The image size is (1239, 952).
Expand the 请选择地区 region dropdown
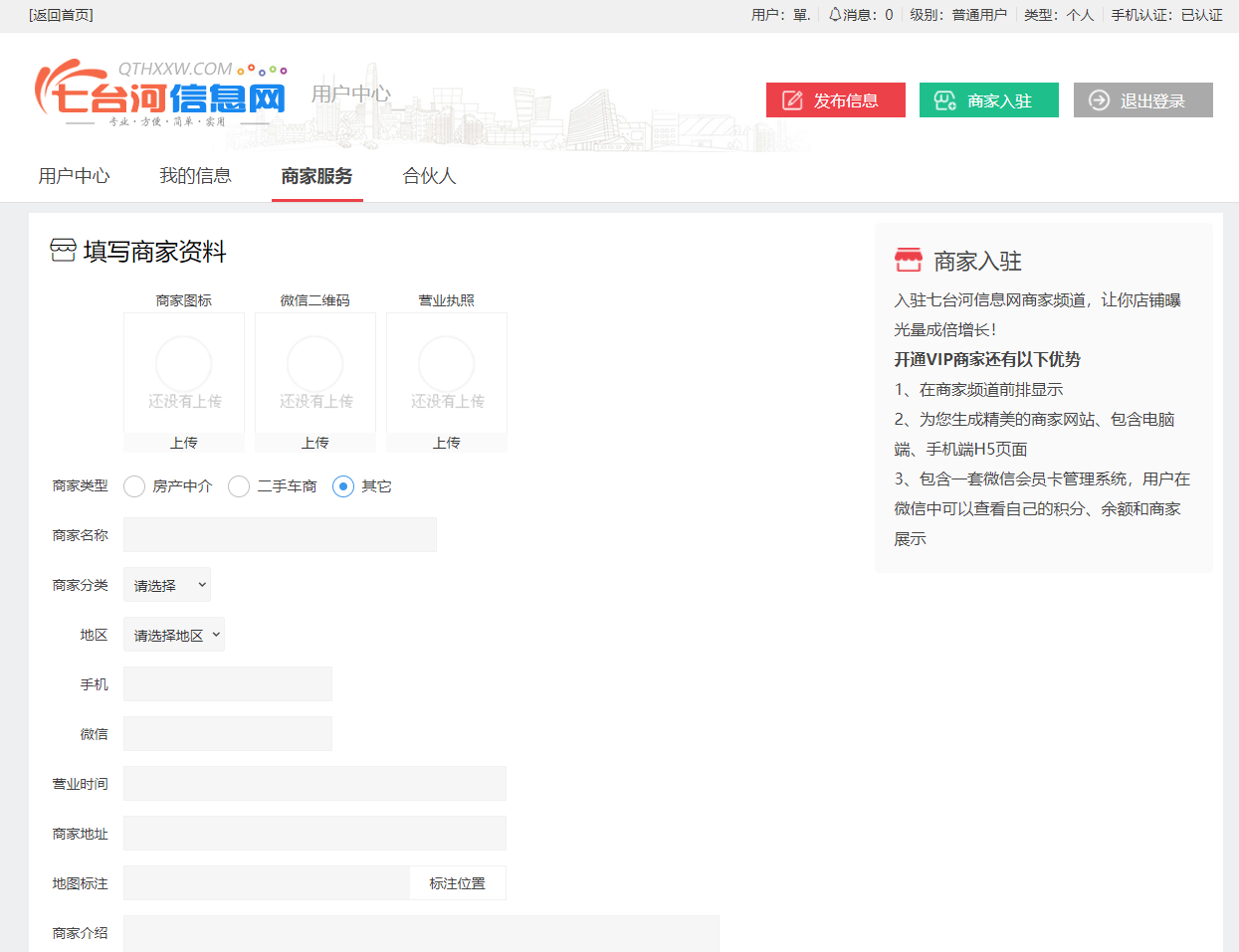tap(174, 635)
